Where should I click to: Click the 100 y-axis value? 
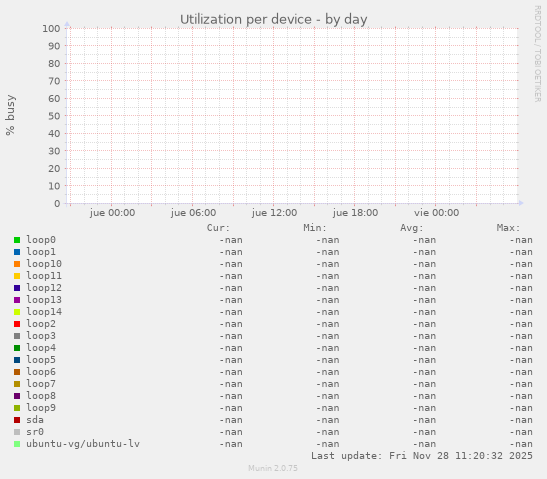(51, 29)
